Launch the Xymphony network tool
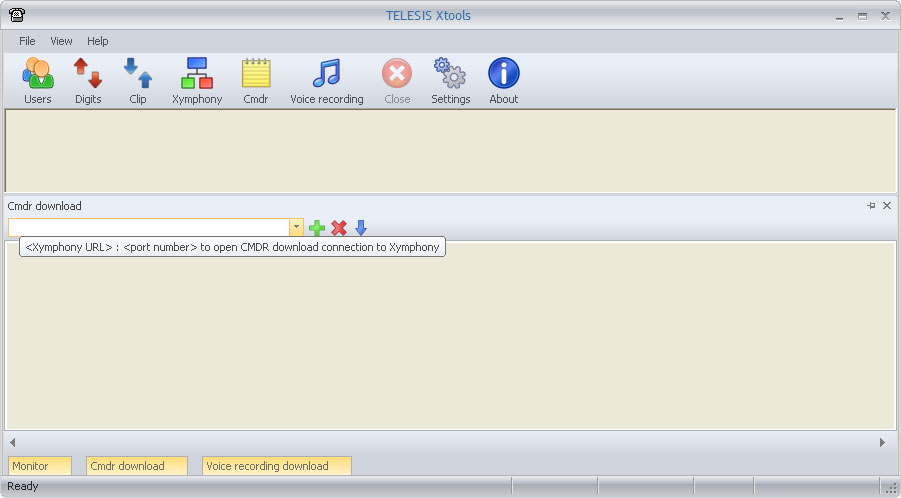This screenshot has width=901, height=498. point(197,80)
